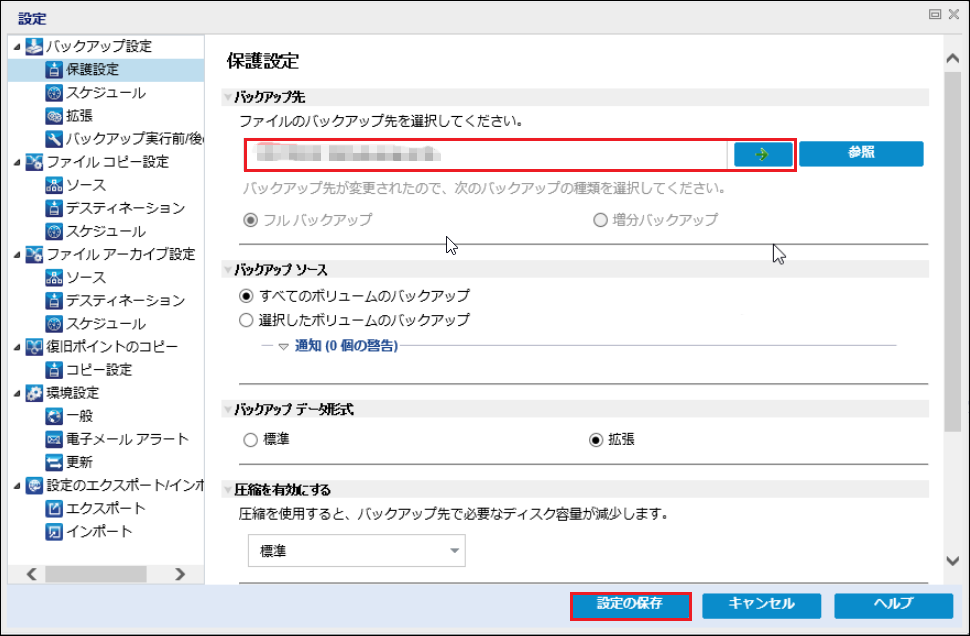This screenshot has height=636, width=970.
Task: Select すべてのボリュームのバックアップ option
Action: coord(246,296)
